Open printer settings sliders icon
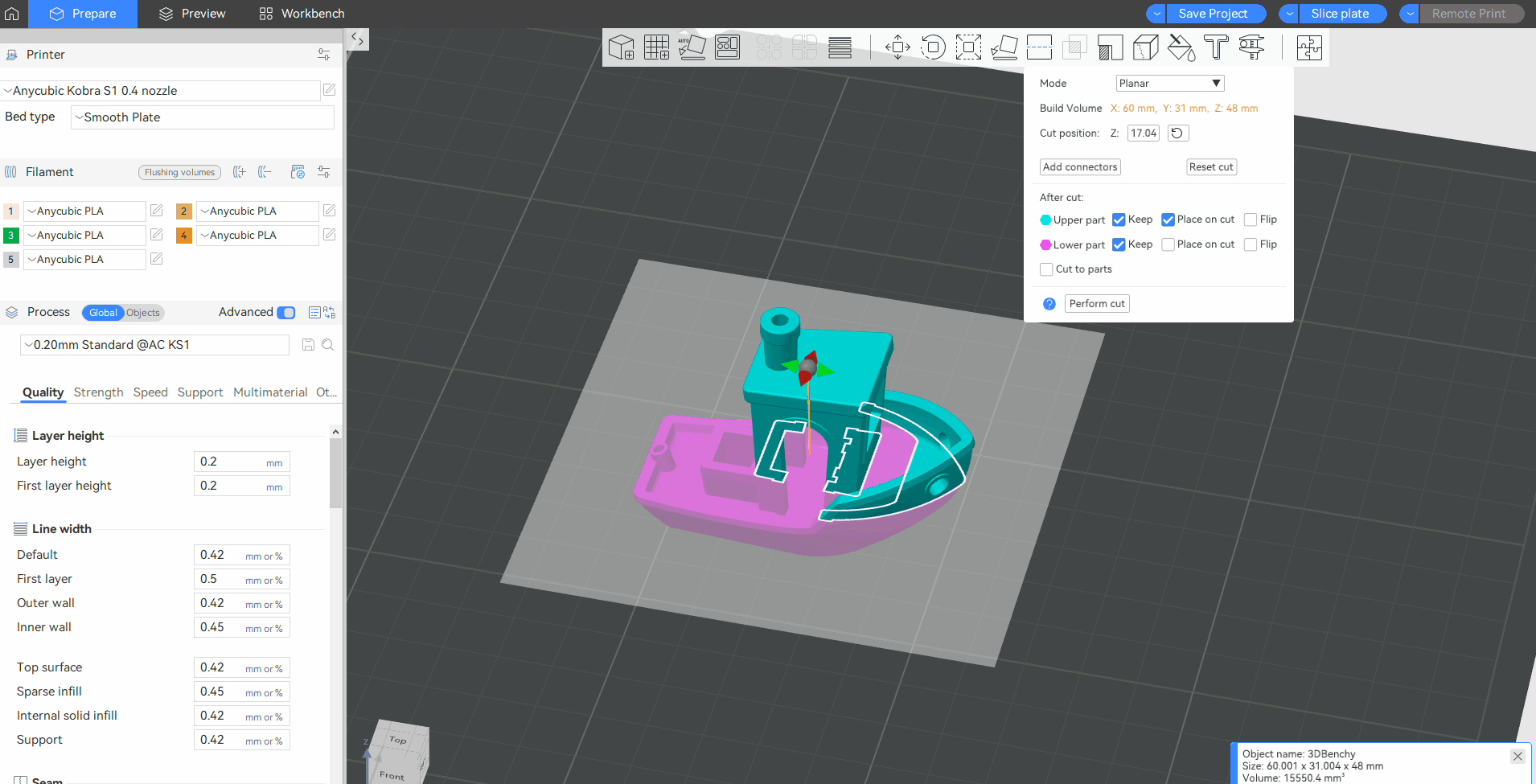The width and height of the screenshot is (1536, 784). (323, 55)
